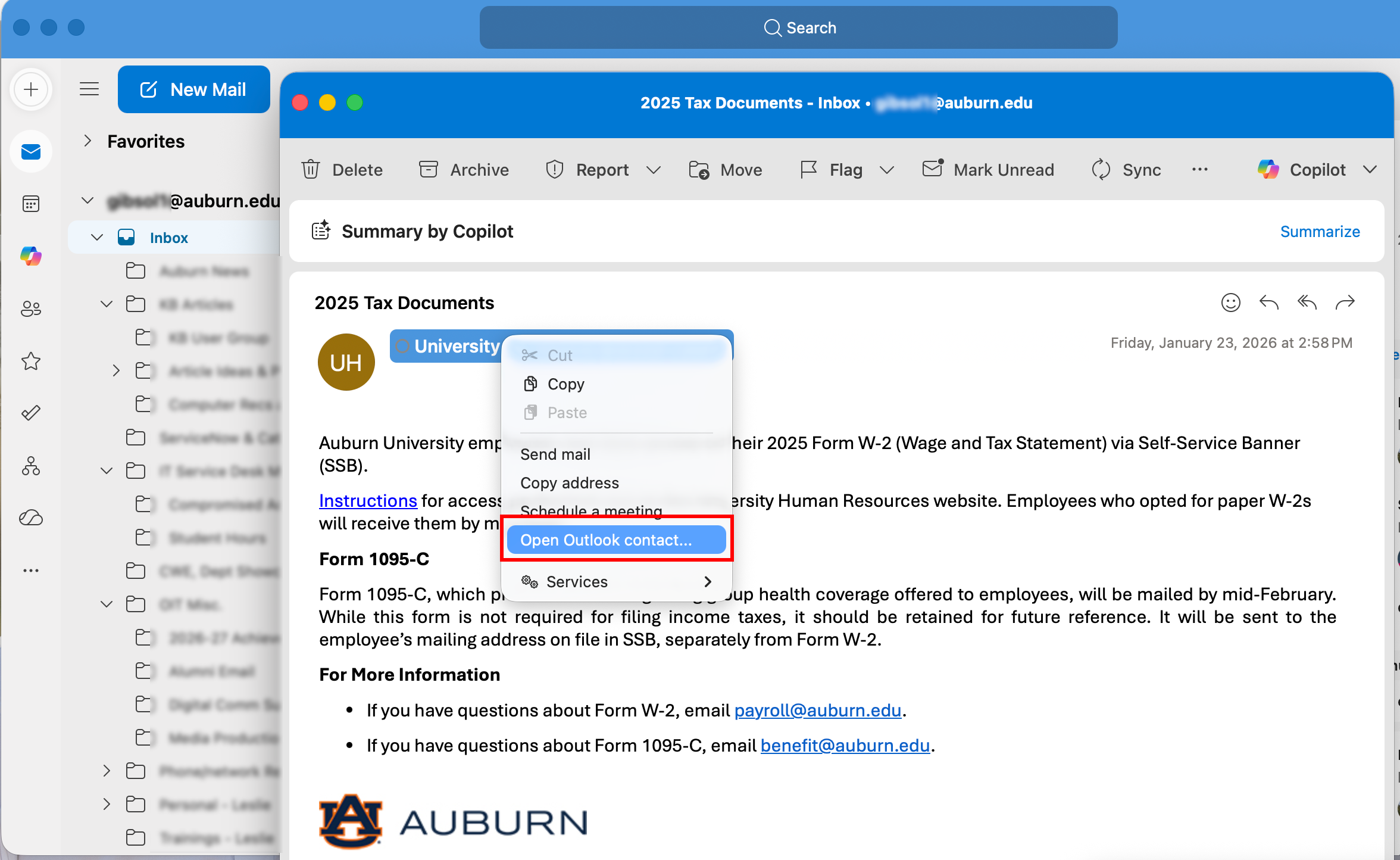Open the payroll@auburn.edu email link

pyautogui.click(x=817, y=710)
